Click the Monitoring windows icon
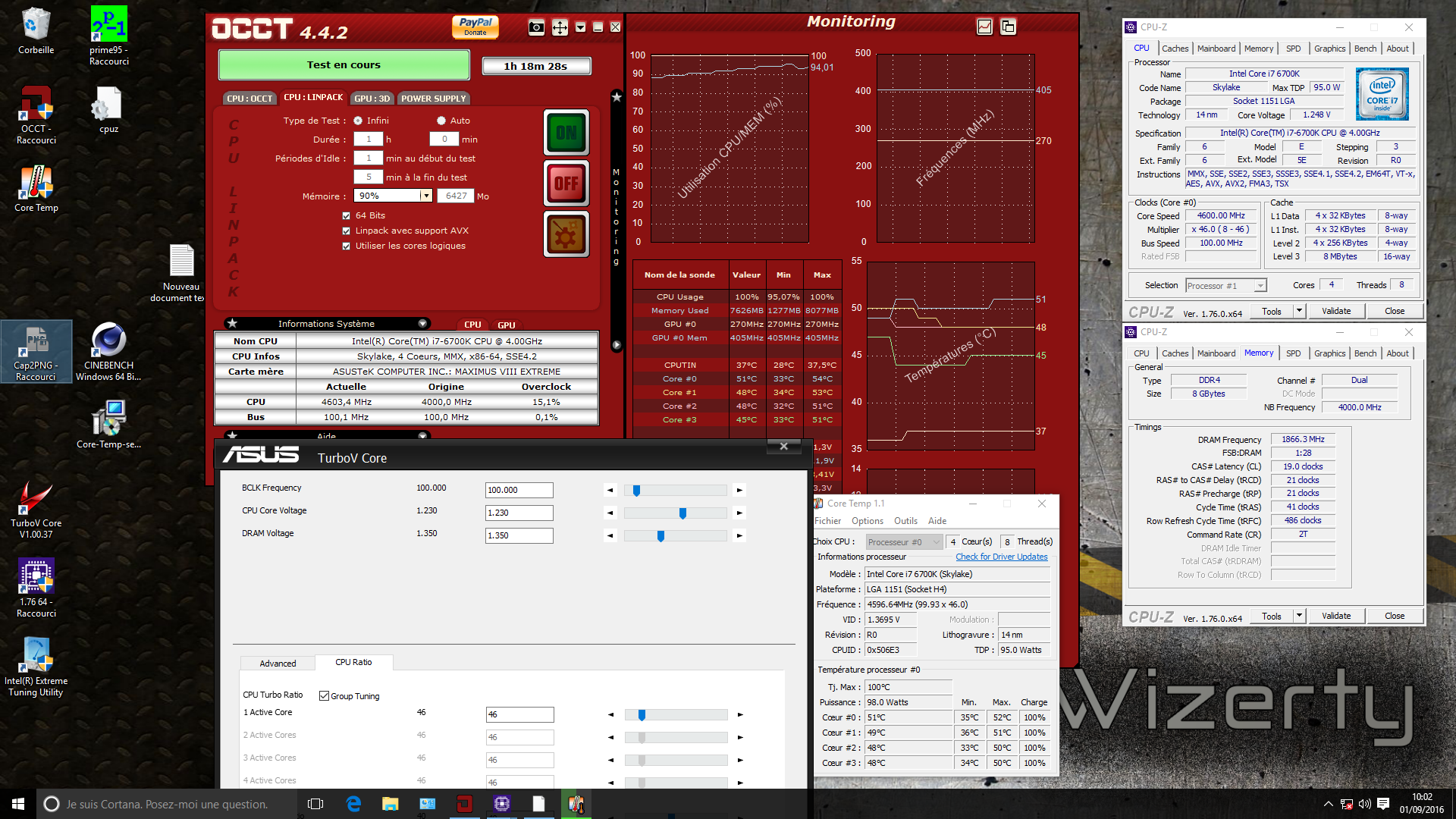The width and height of the screenshot is (1456, 819). pos(1008,27)
